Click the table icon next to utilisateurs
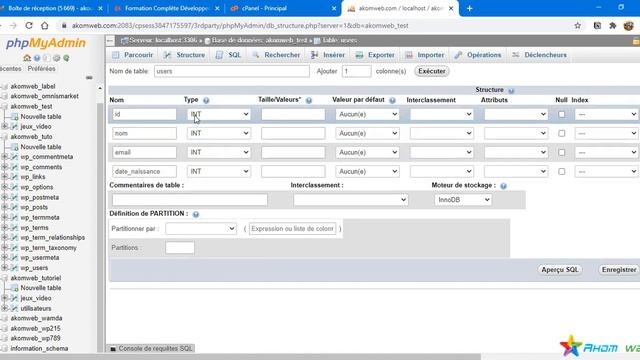Screen dimensions: 640x360 [14, 309]
